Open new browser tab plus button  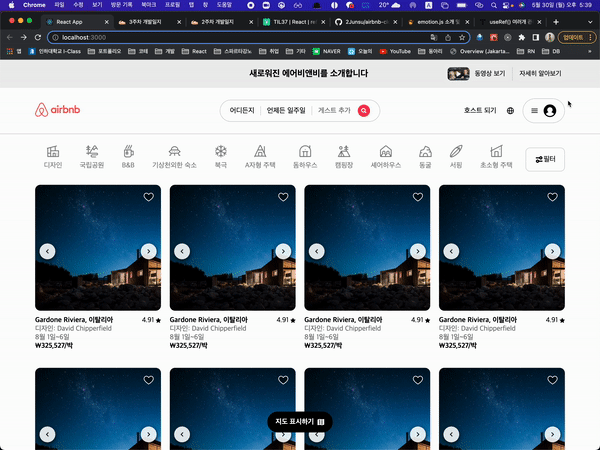[556, 22]
